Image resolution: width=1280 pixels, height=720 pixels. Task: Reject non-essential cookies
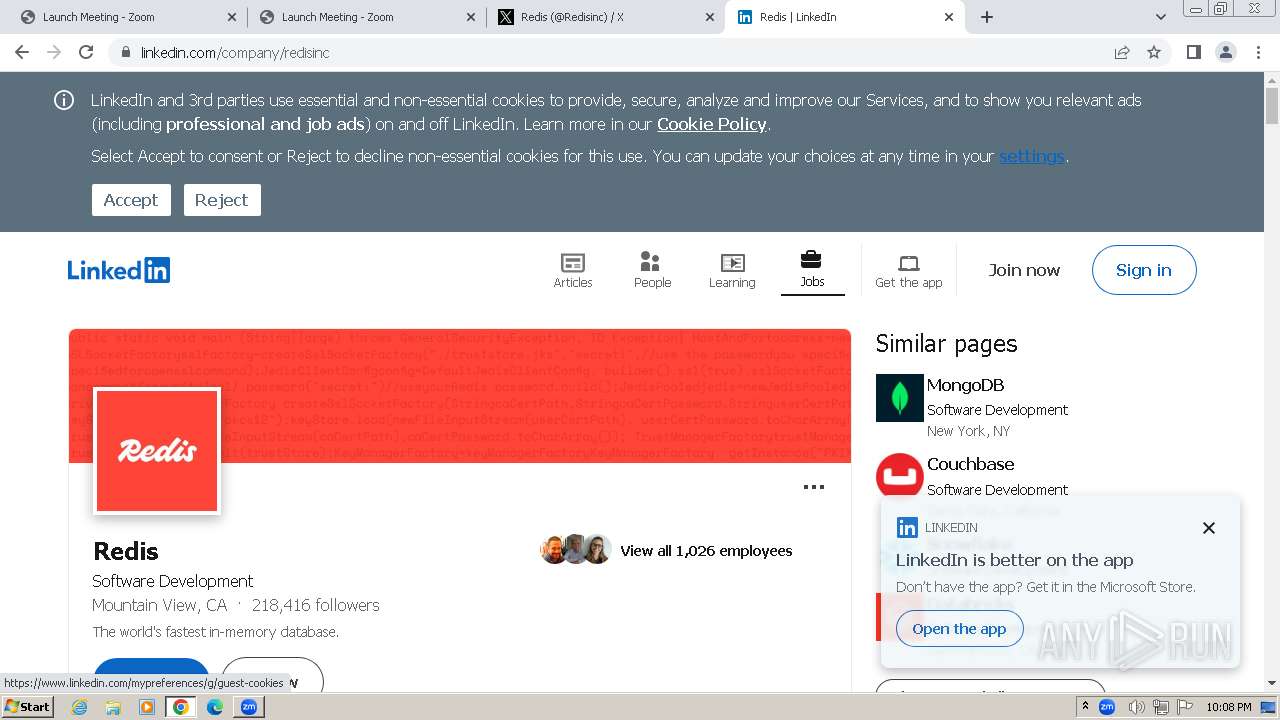tap(222, 200)
